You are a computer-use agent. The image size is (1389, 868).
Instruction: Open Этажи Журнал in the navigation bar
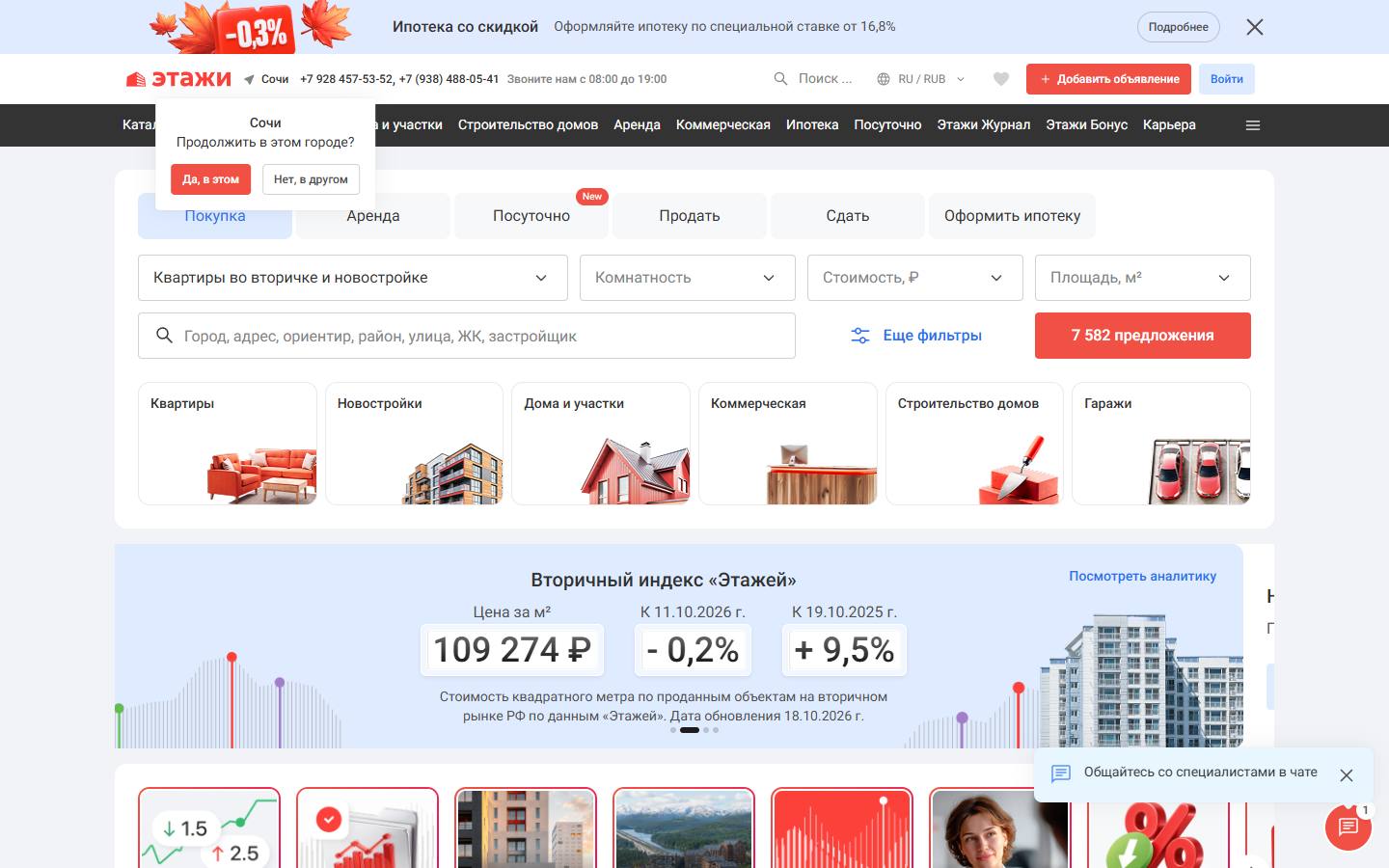point(984,125)
